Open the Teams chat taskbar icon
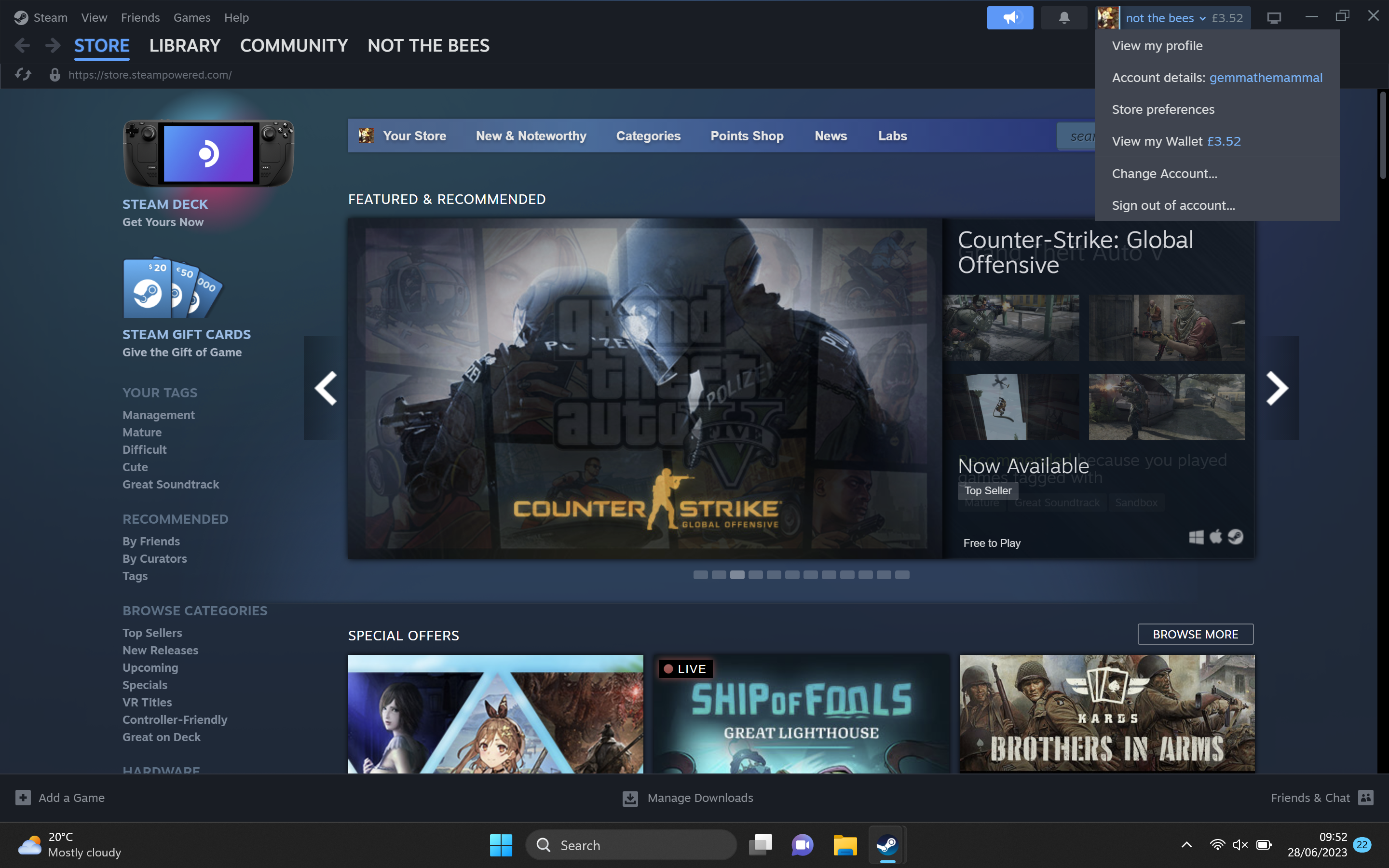 point(803,845)
